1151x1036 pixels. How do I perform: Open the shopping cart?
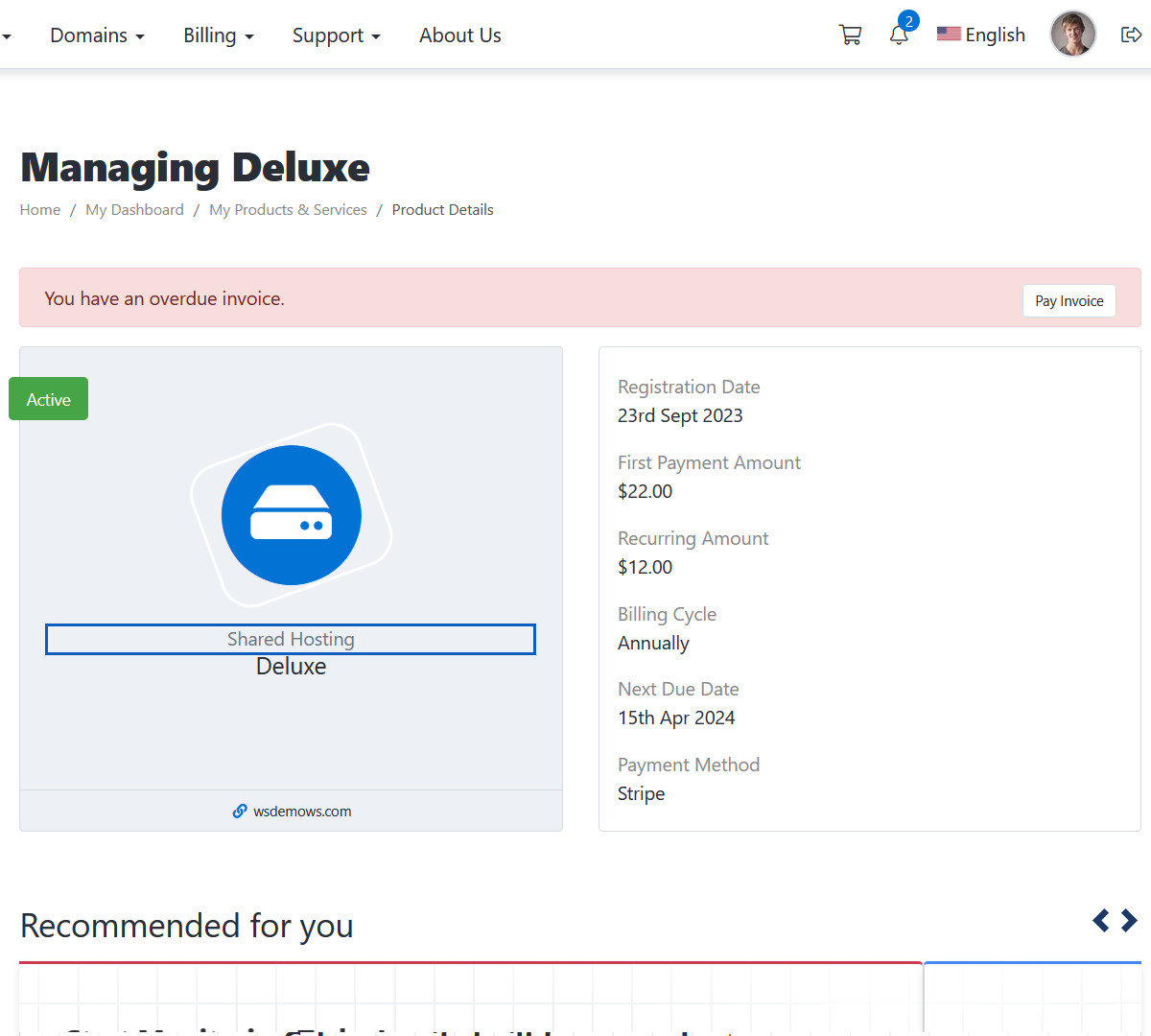click(850, 35)
